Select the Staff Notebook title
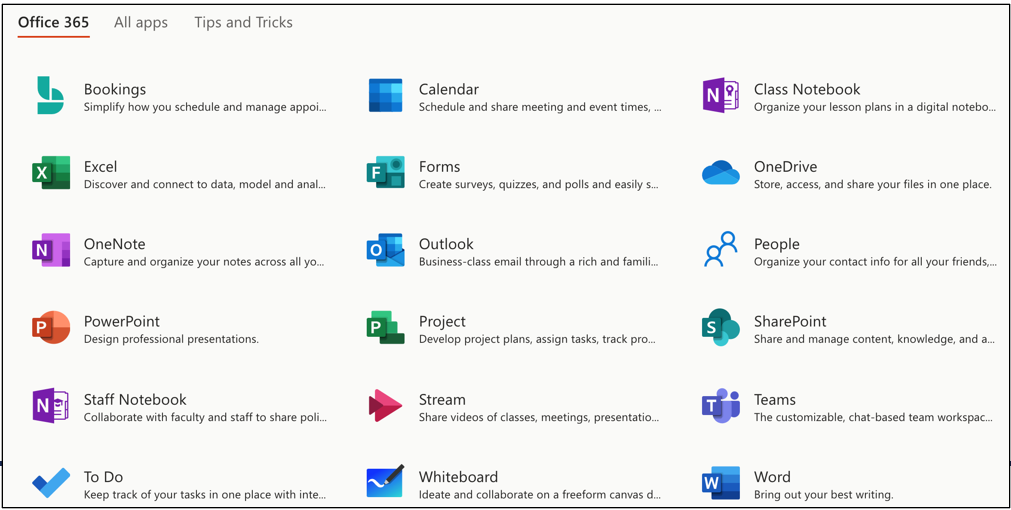 click(135, 399)
